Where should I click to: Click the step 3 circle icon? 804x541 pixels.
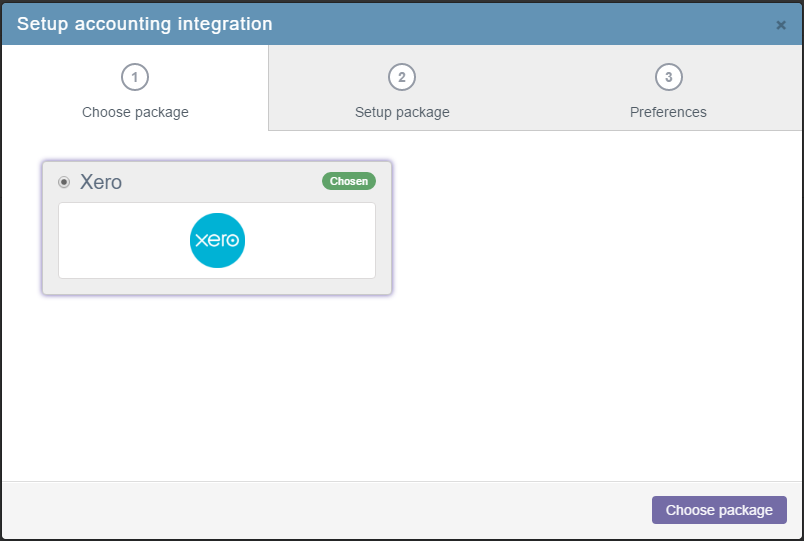pos(669,77)
